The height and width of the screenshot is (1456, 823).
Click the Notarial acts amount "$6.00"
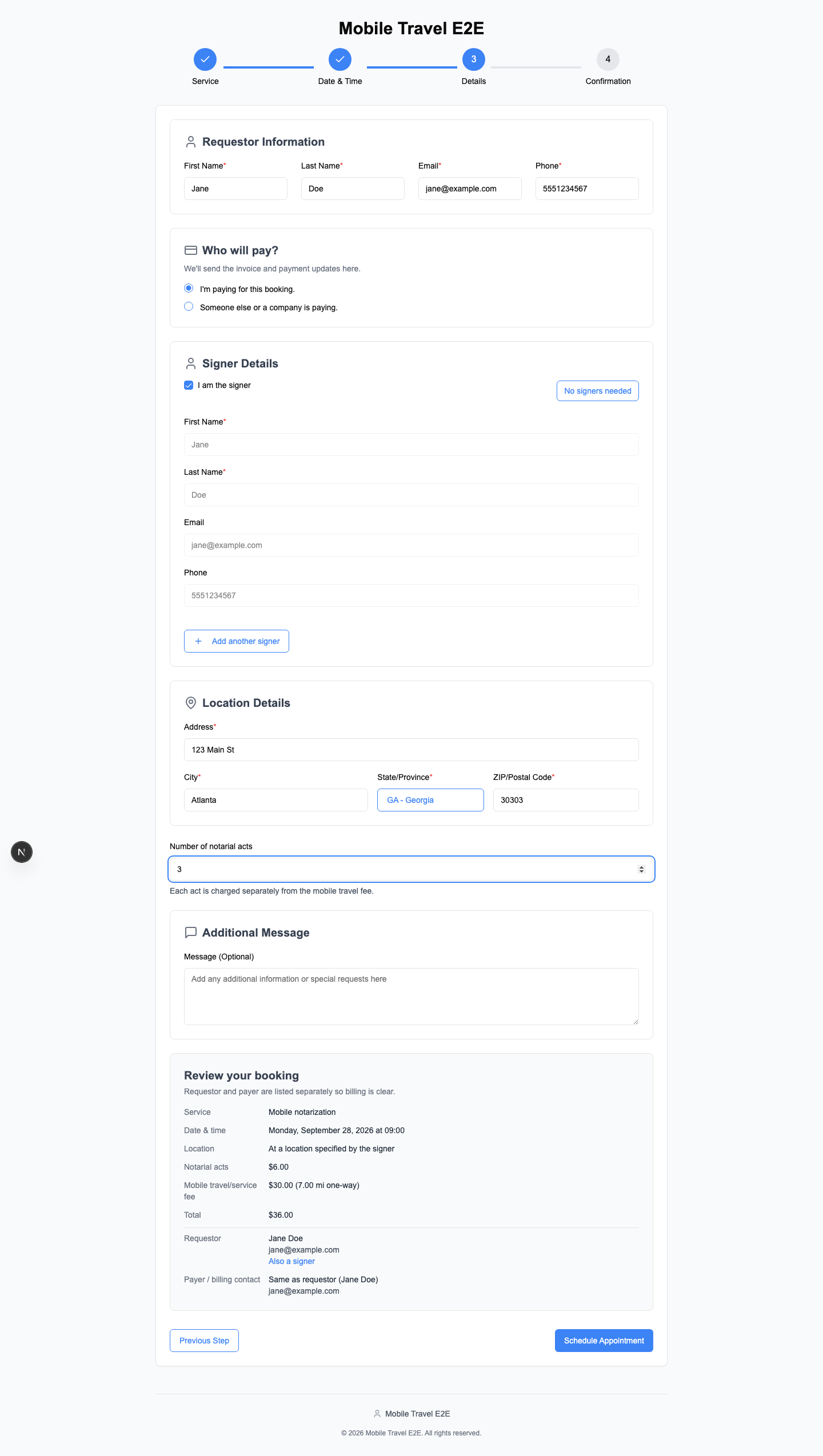[278, 1167]
